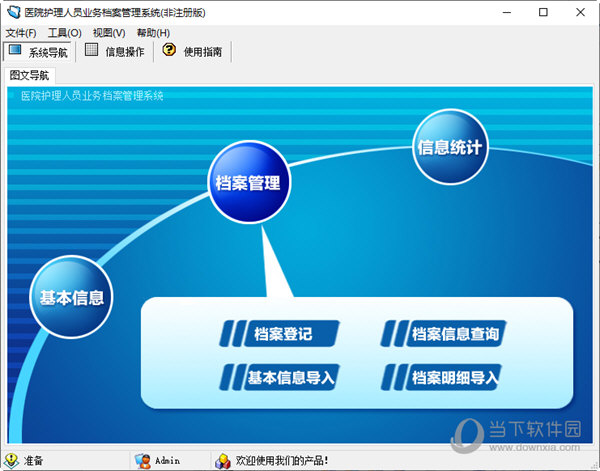600x471 pixels.
Task: Click the 信息操作 grid icon
Action: (x=91, y=51)
